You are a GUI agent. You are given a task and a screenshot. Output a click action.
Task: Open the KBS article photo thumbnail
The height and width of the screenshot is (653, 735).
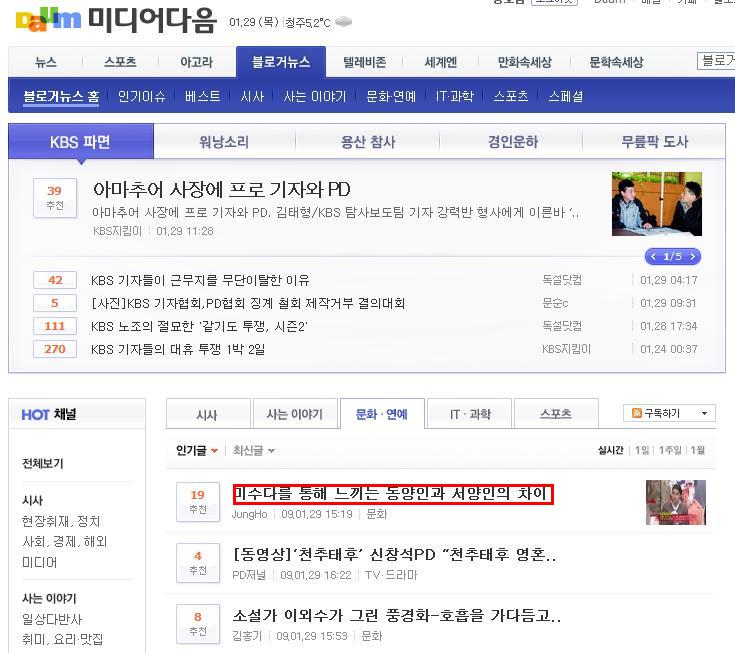(x=657, y=204)
